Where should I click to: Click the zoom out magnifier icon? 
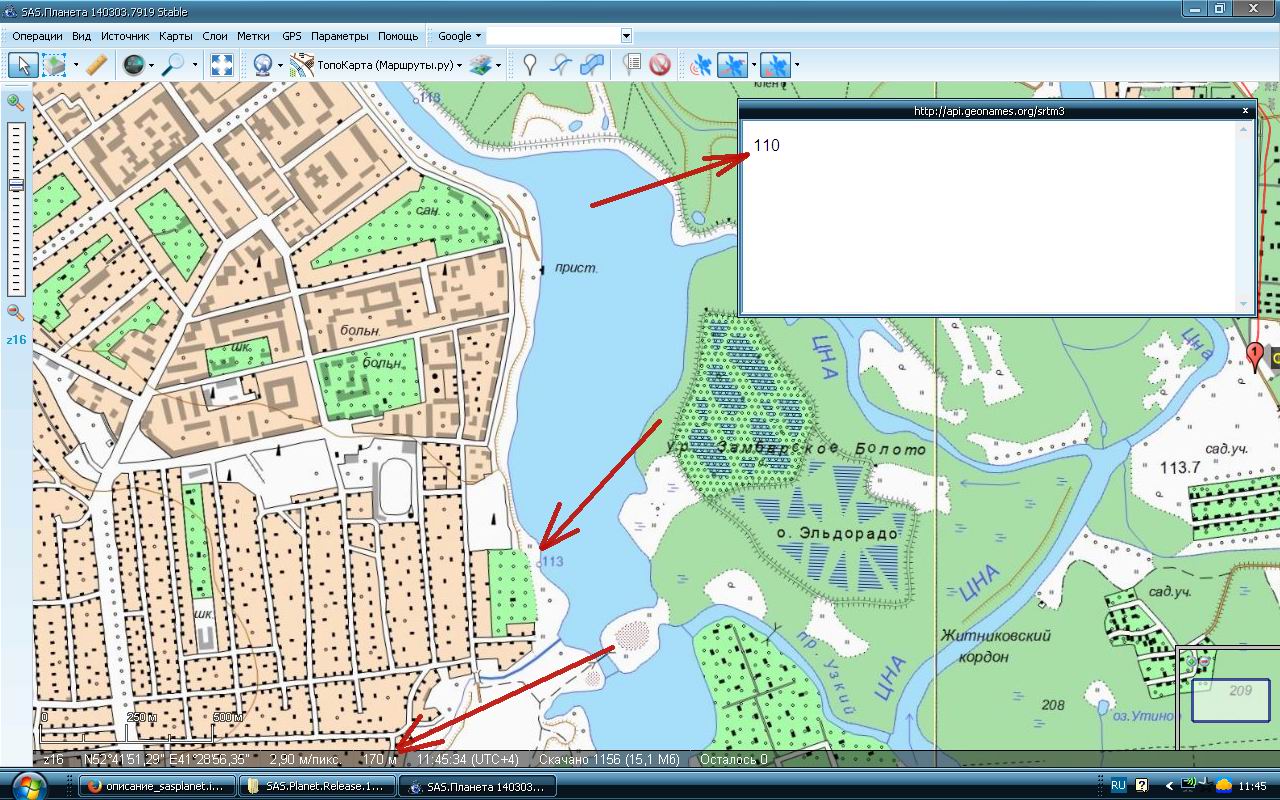coord(15,312)
